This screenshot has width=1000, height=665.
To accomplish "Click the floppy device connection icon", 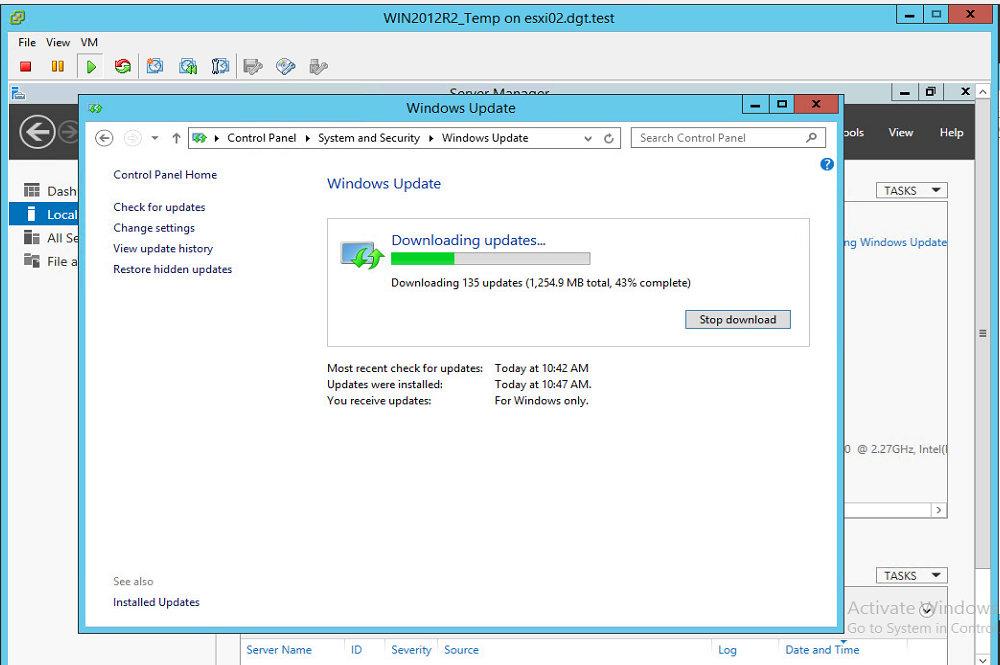I will [253, 66].
